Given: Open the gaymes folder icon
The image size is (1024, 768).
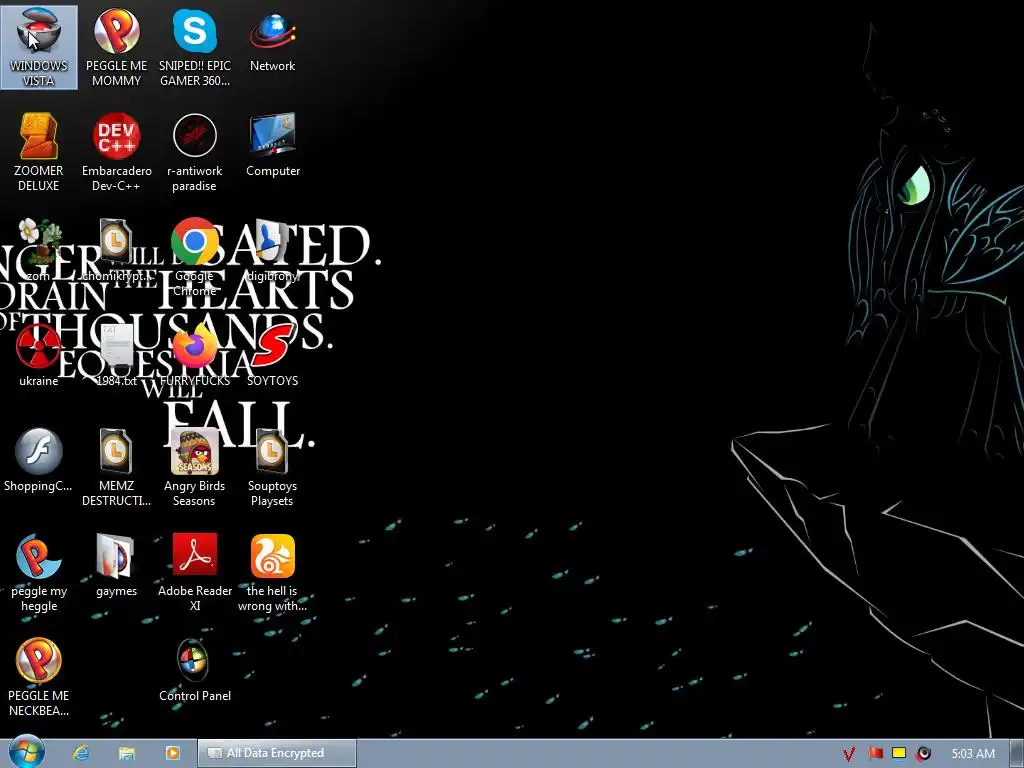Looking at the screenshot, I should 116,566.
